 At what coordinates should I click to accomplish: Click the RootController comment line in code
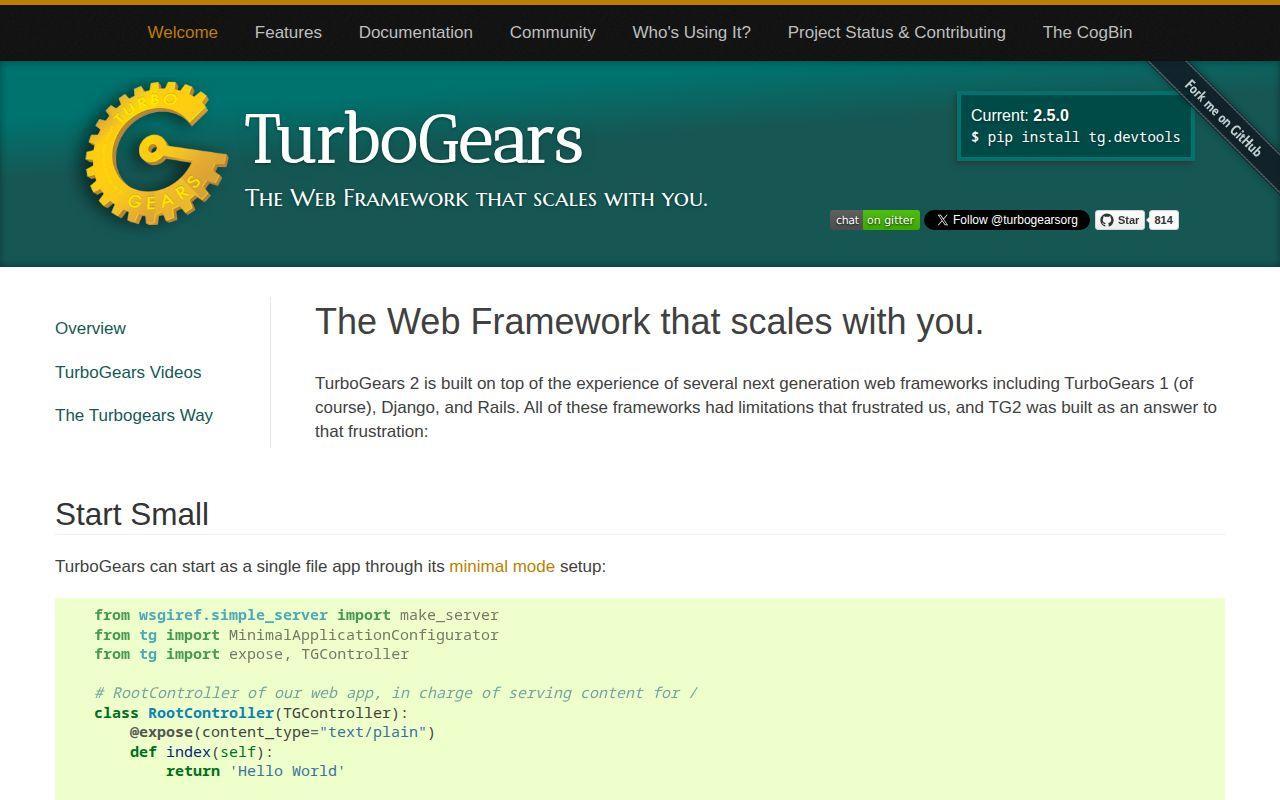tap(396, 693)
